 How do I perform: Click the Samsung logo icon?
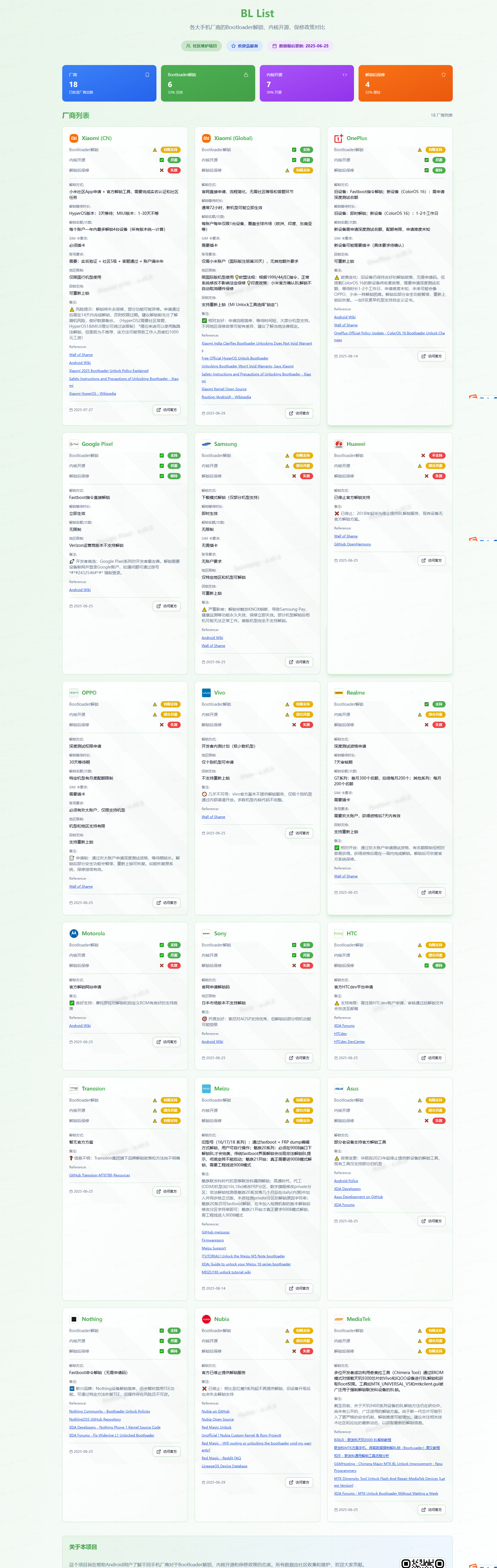(206, 444)
